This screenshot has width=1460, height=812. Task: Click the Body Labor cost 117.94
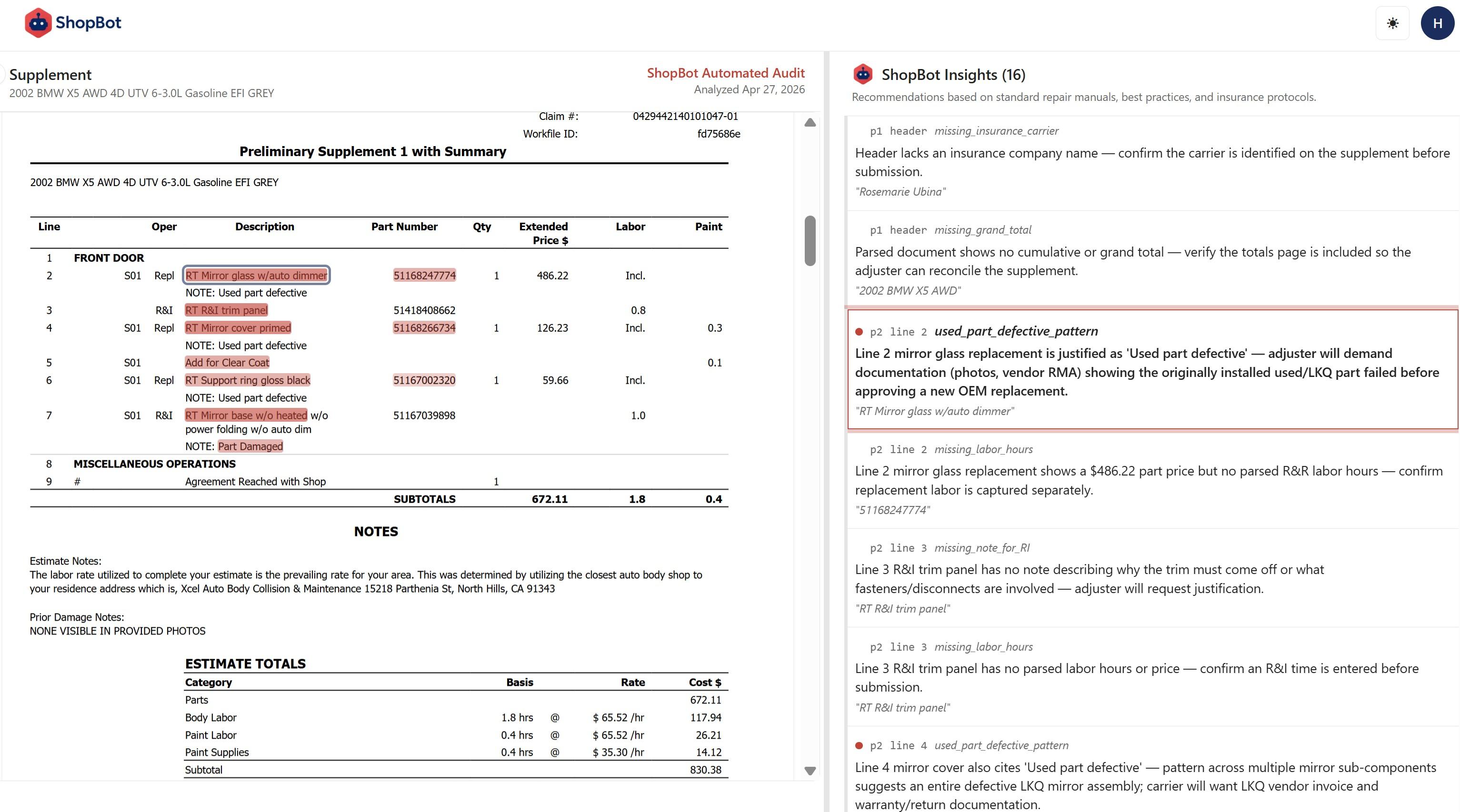[x=706, y=717]
